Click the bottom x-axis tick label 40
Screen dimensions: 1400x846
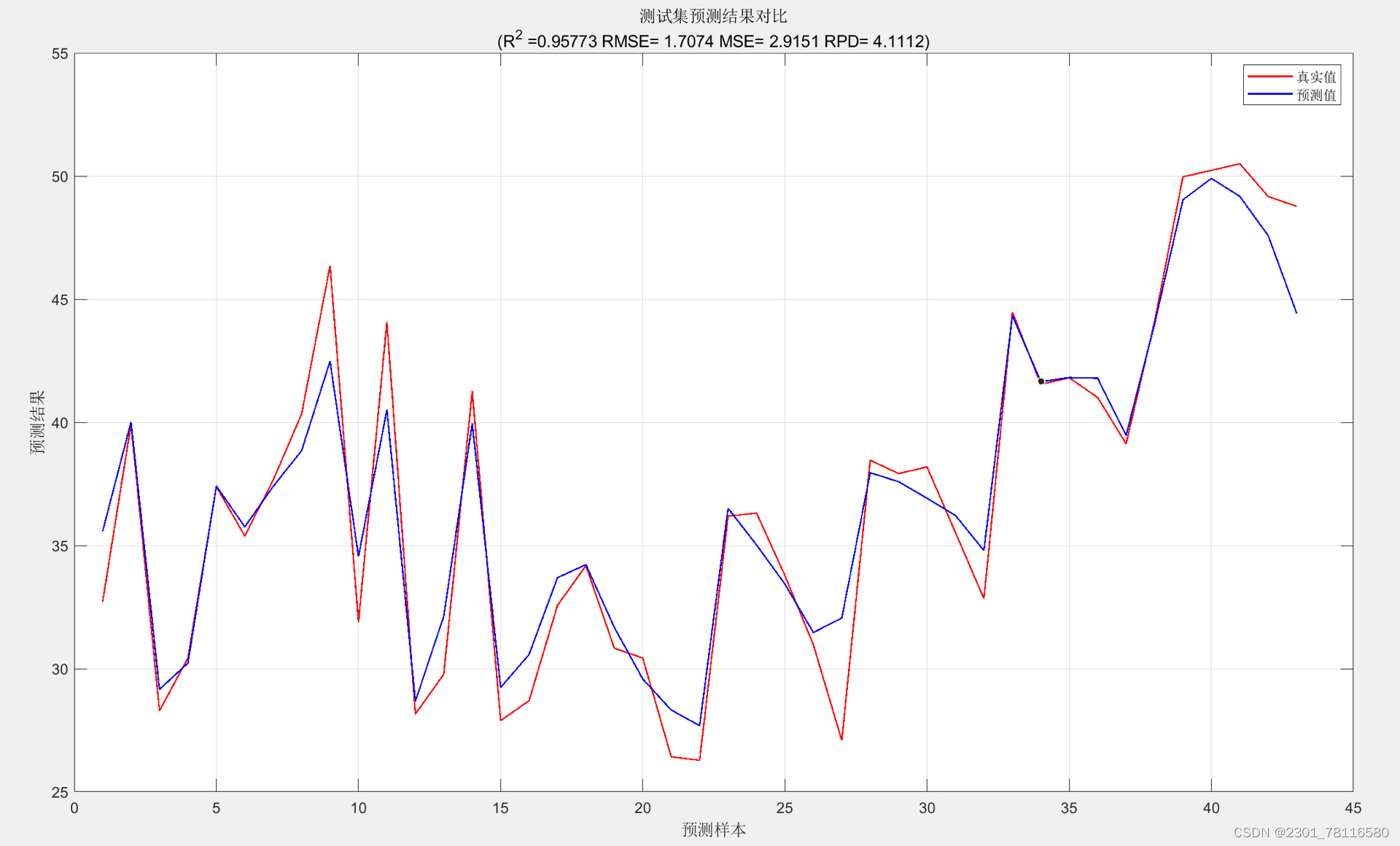click(x=1211, y=808)
